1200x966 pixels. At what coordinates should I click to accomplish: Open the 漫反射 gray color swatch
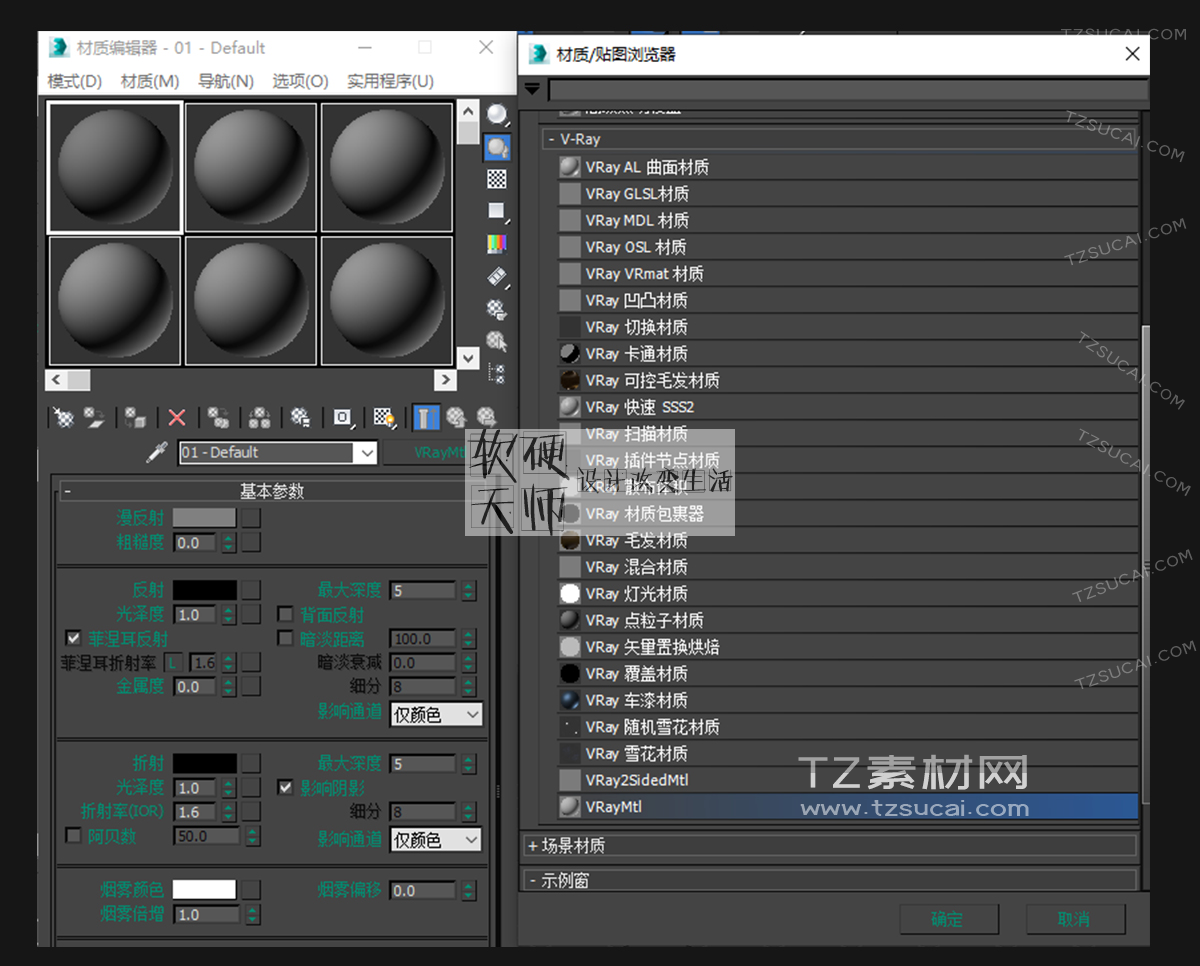coord(204,518)
